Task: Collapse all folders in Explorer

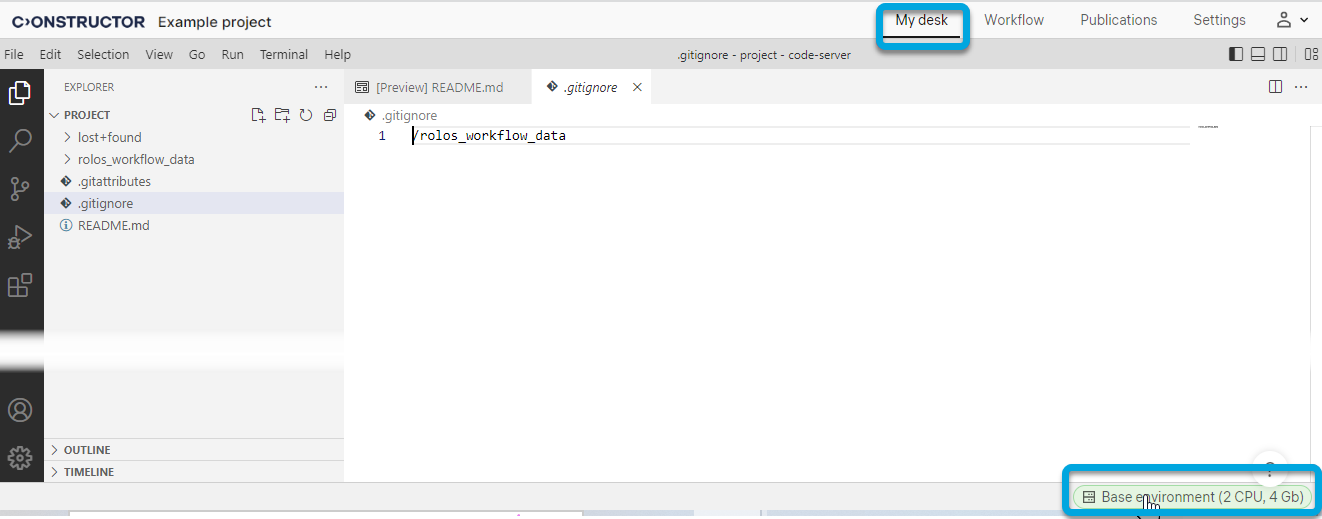Action: pyautogui.click(x=330, y=115)
